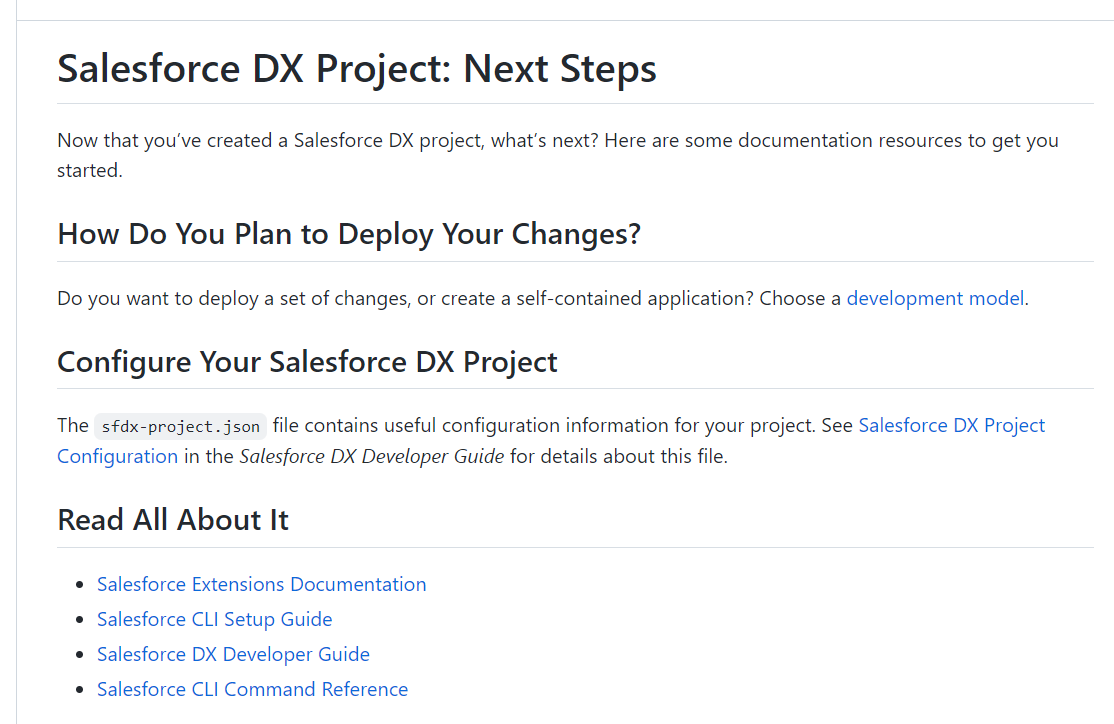Click the text 'for details about this file'
Screen dimensions: 1114x724
click(618, 457)
